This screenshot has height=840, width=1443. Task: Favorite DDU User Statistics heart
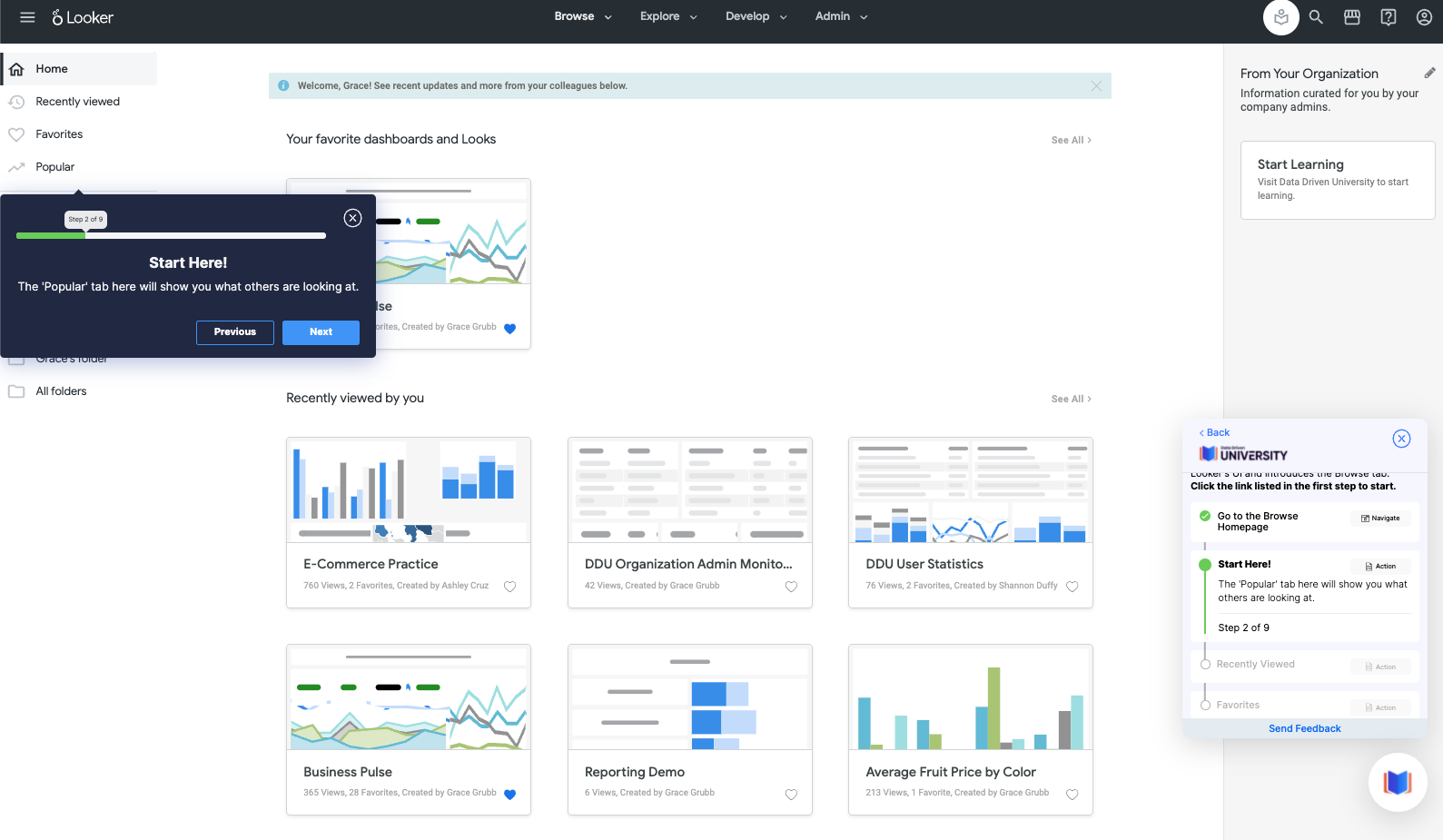1072,587
